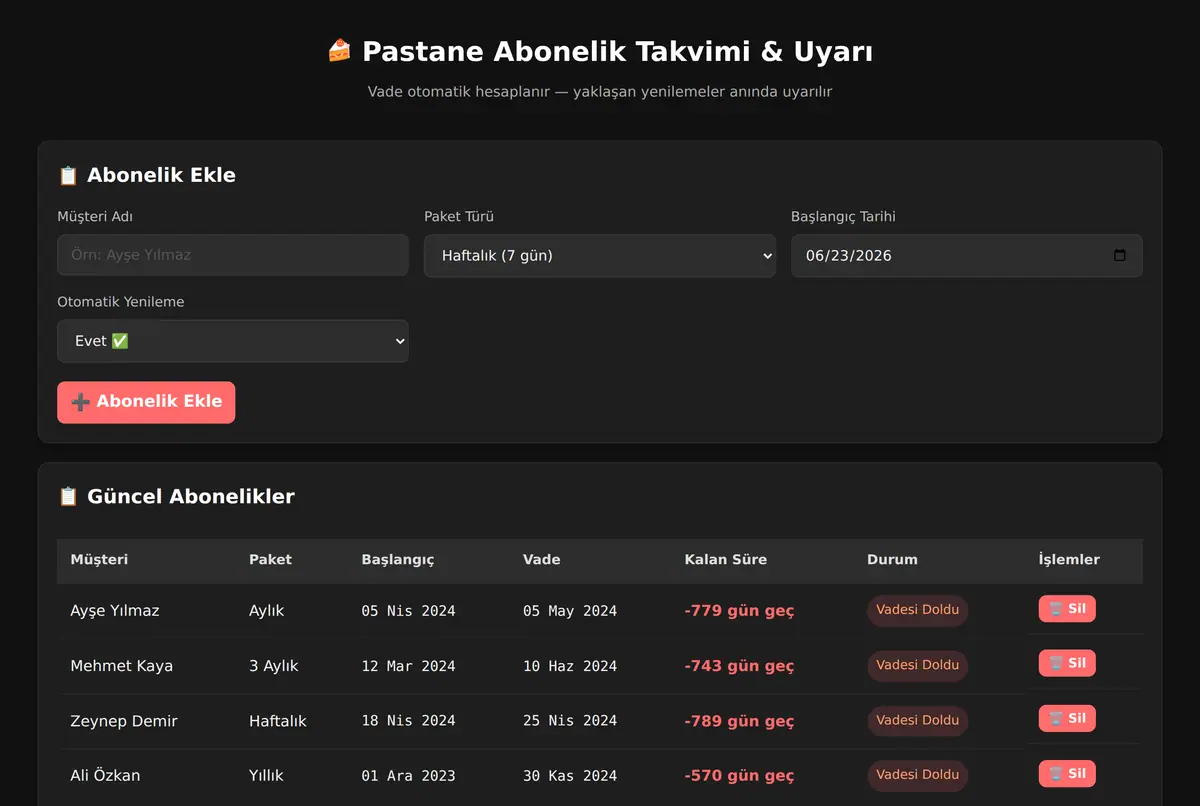Click the cake icon in the page title

coord(340,50)
